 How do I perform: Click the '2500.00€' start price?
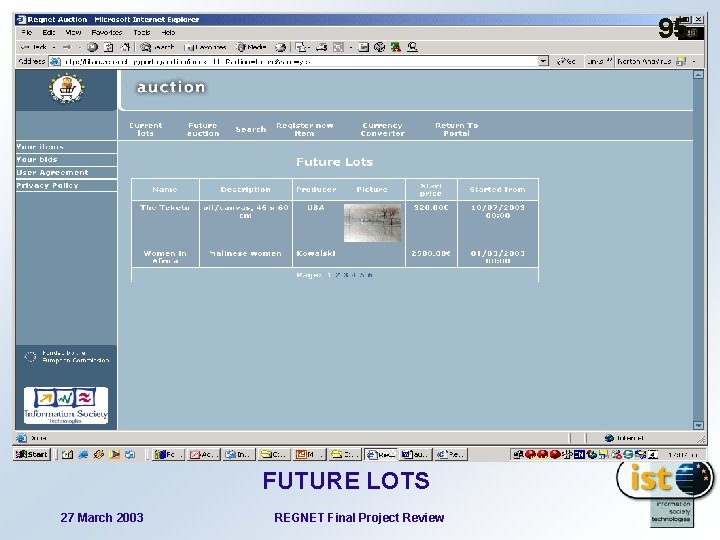(431, 253)
